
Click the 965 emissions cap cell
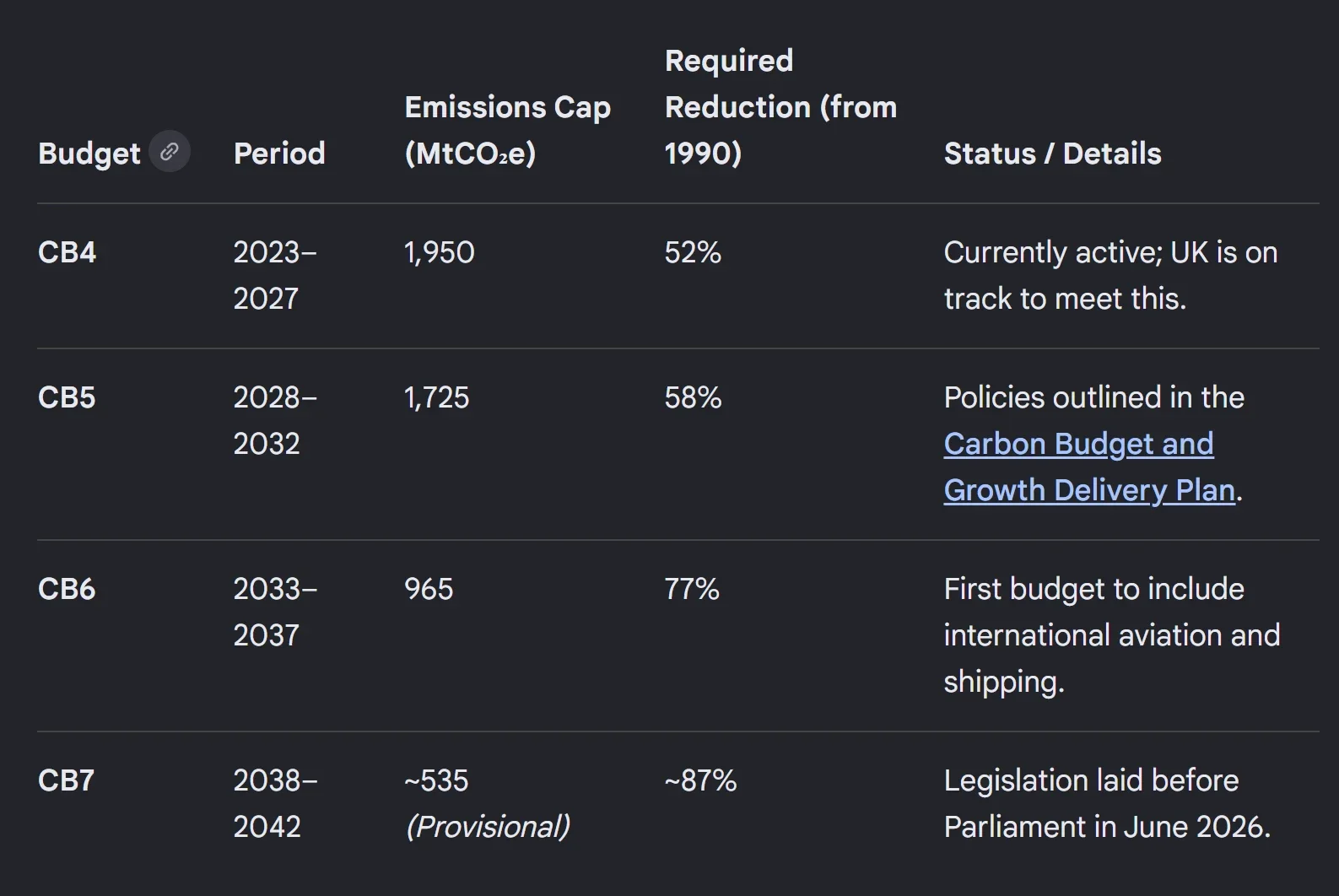[x=429, y=589]
